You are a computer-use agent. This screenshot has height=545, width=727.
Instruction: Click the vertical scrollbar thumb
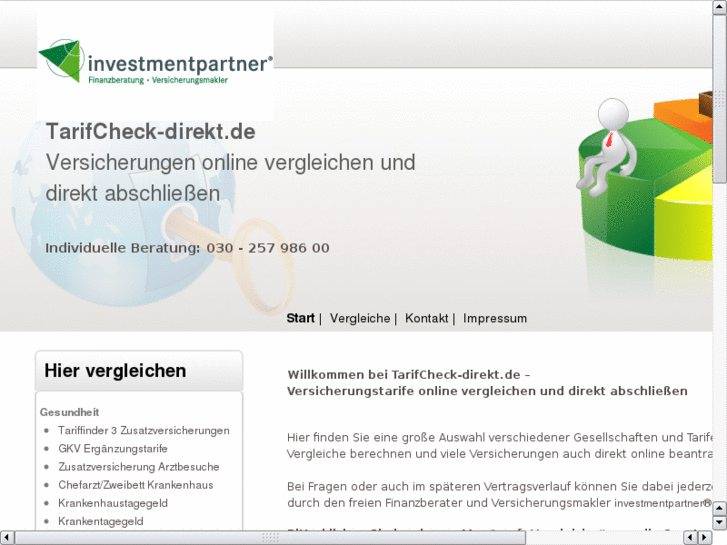pos(720,99)
